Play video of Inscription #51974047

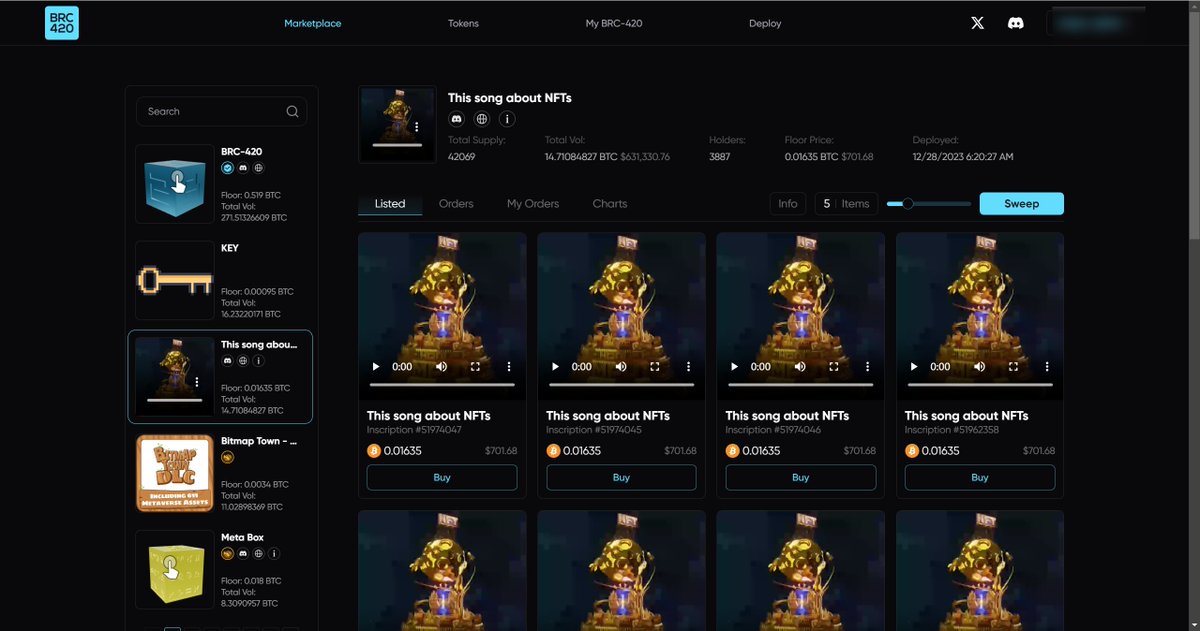pos(376,367)
